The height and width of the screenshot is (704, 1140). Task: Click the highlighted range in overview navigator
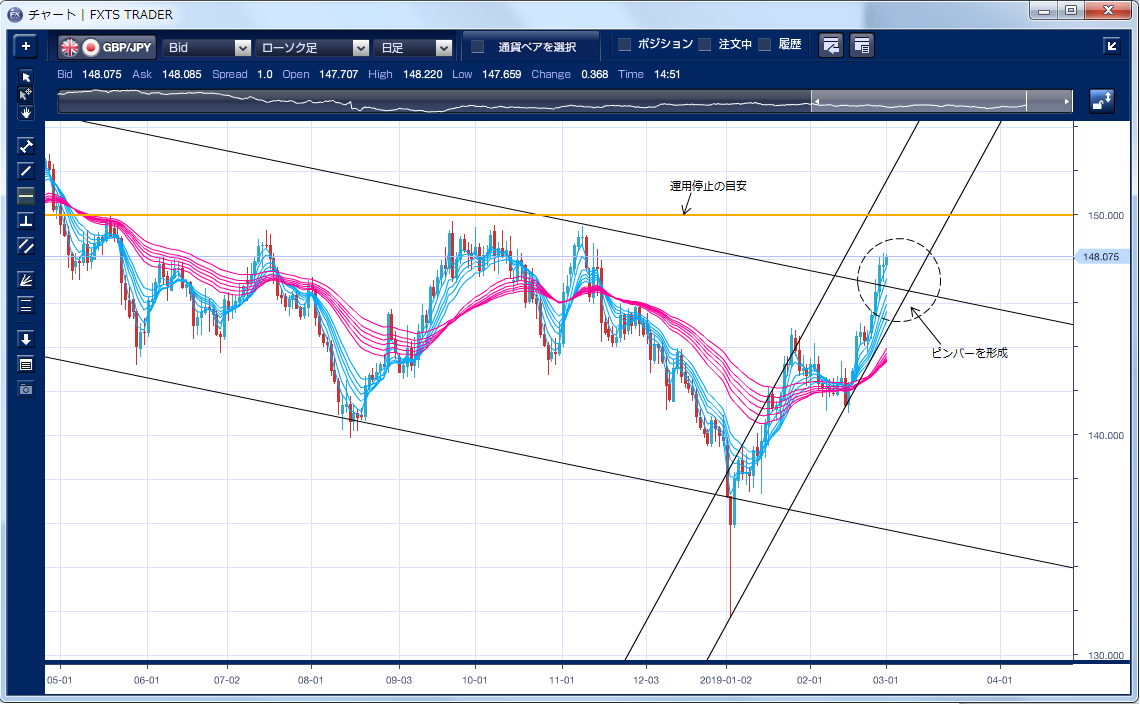(919, 101)
